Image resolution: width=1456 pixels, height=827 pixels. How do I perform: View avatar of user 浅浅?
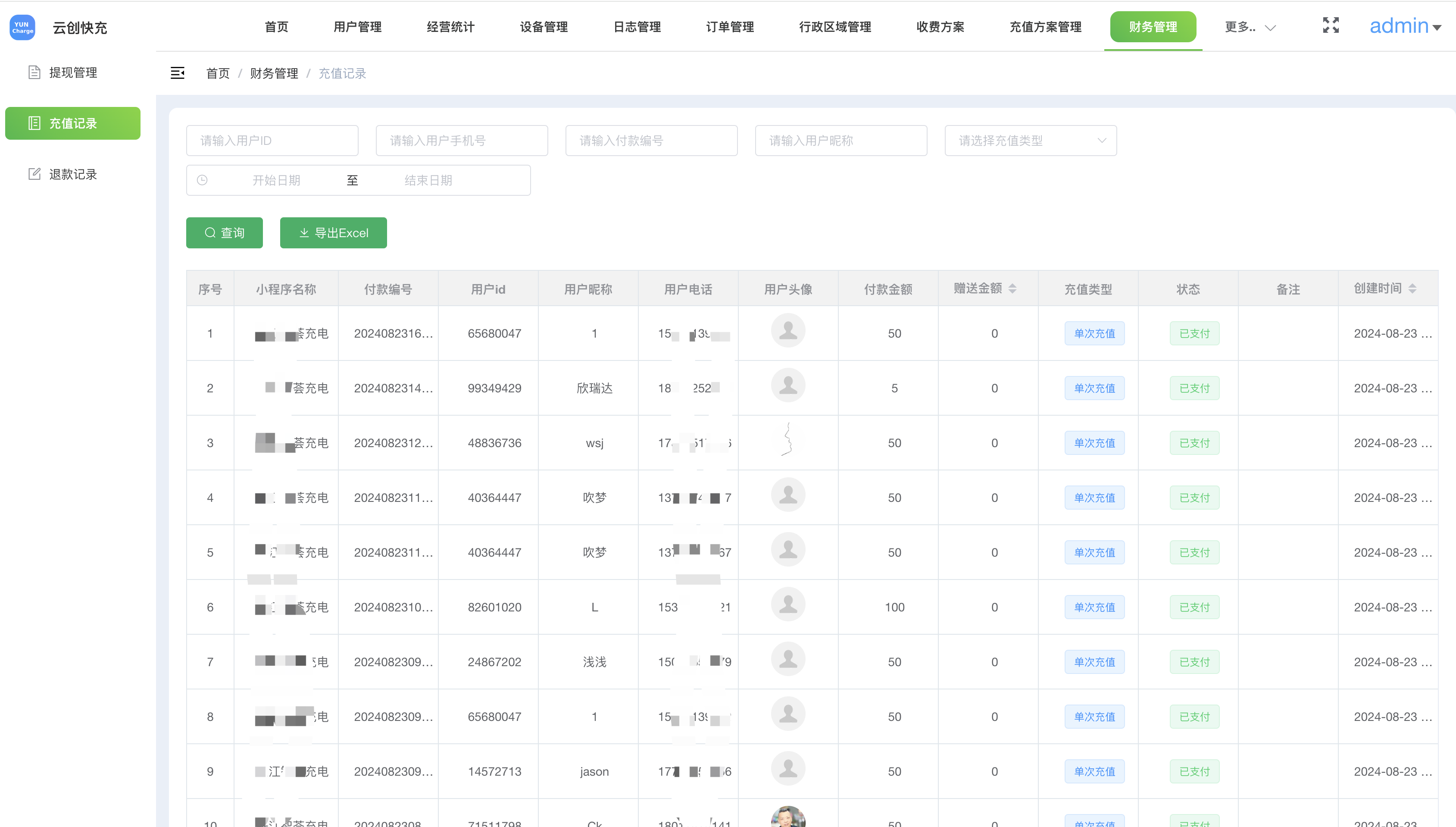[x=788, y=659]
